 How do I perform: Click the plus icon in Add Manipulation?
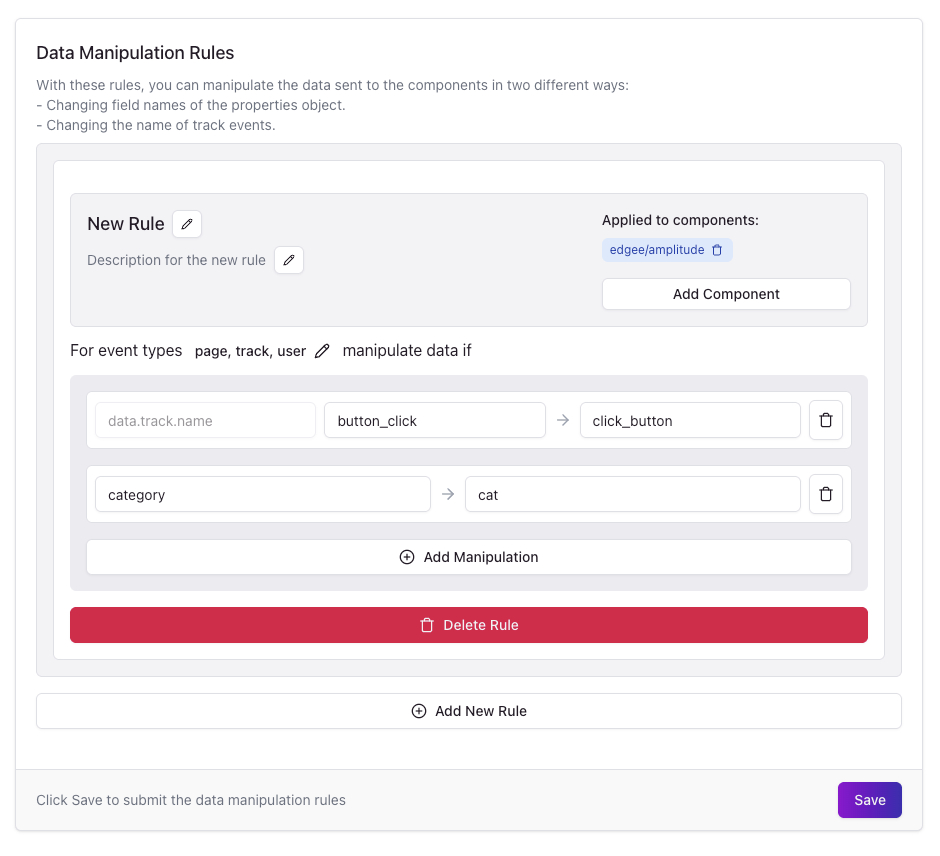408,557
